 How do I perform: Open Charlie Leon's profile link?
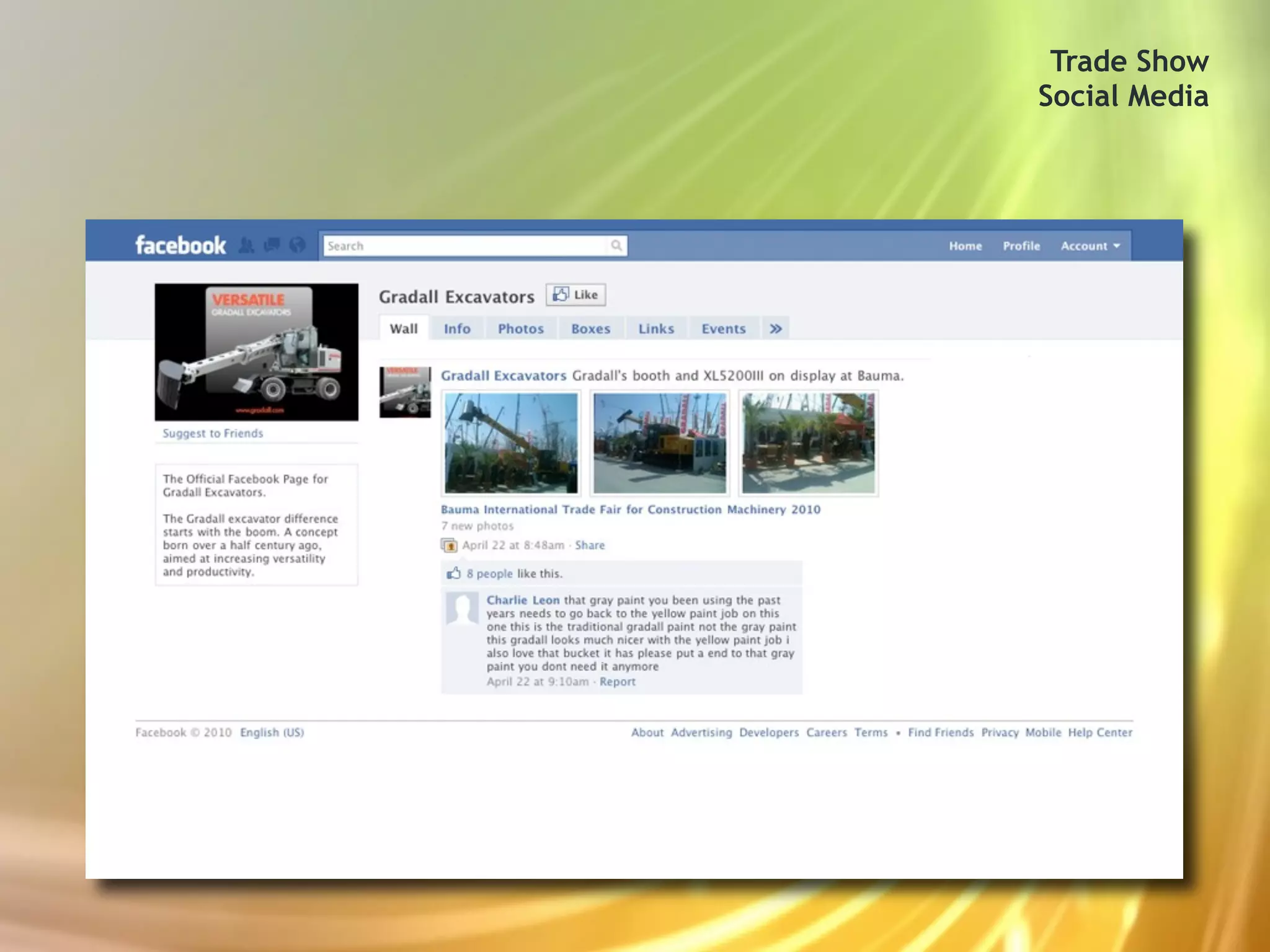click(523, 600)
